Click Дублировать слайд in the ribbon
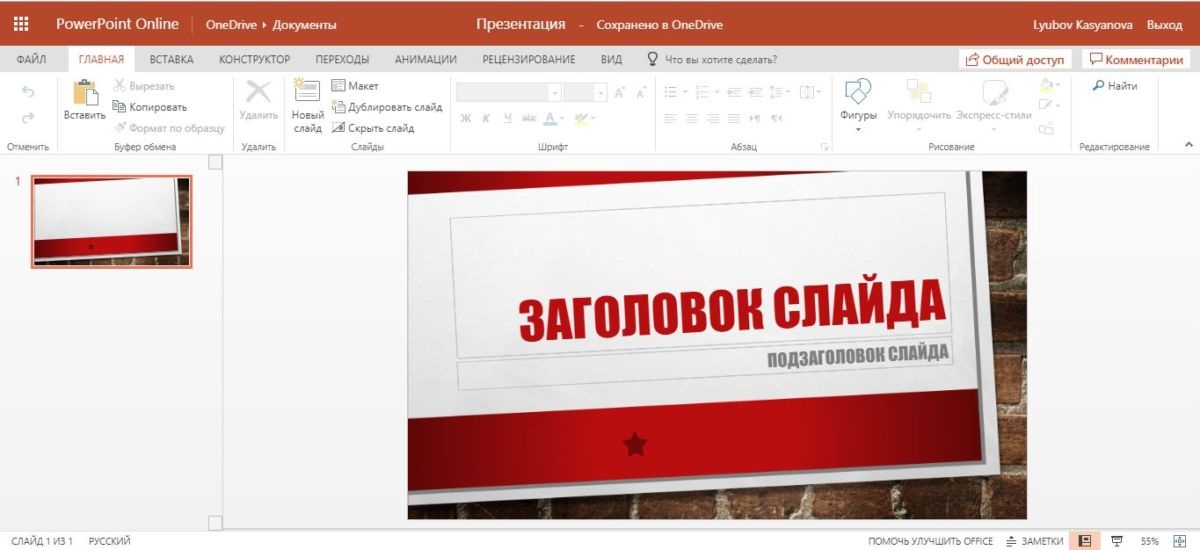 pyautogui.click(x=387, y=107)
